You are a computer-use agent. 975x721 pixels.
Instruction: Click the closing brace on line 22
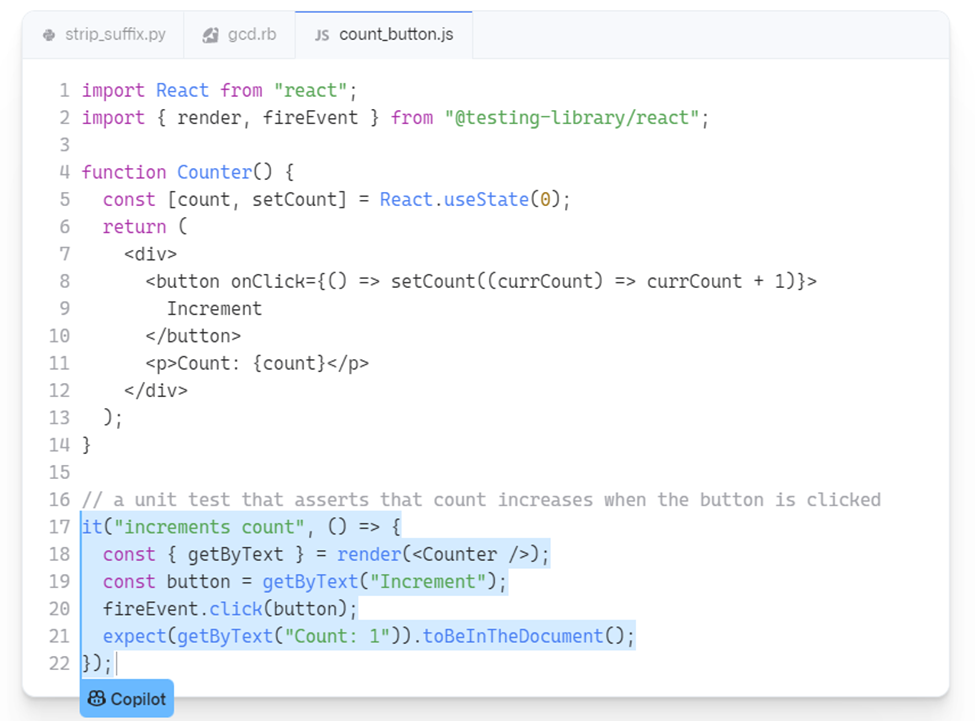click(86, 662)
